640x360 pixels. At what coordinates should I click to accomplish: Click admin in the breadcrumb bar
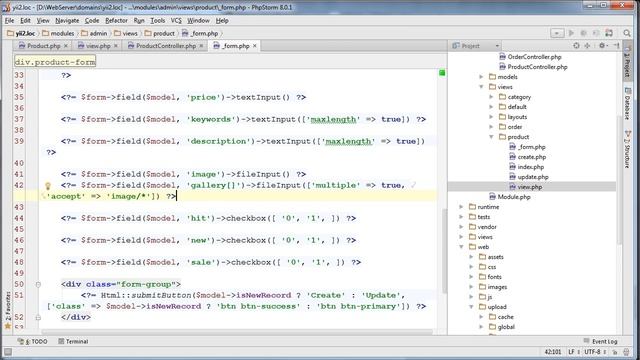(94, 33)
